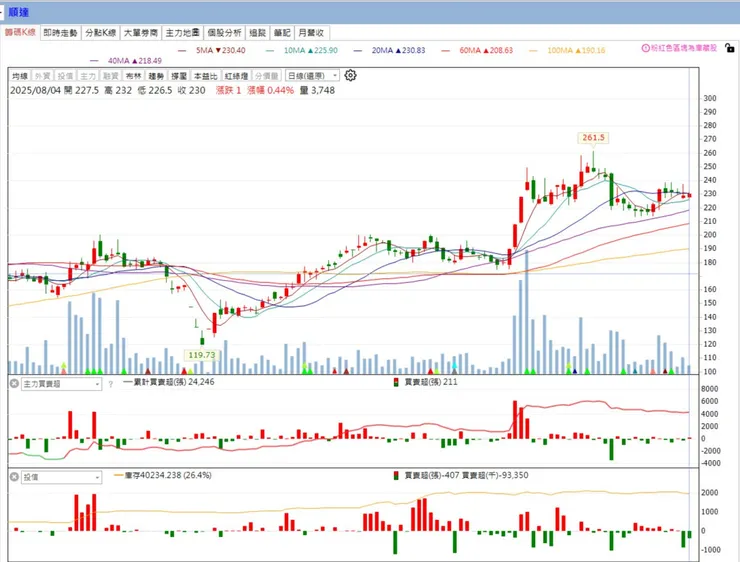740x562 pixels.
Task: Click the 2025/08/04 date in quote line
Action: (x=35, y=91)
